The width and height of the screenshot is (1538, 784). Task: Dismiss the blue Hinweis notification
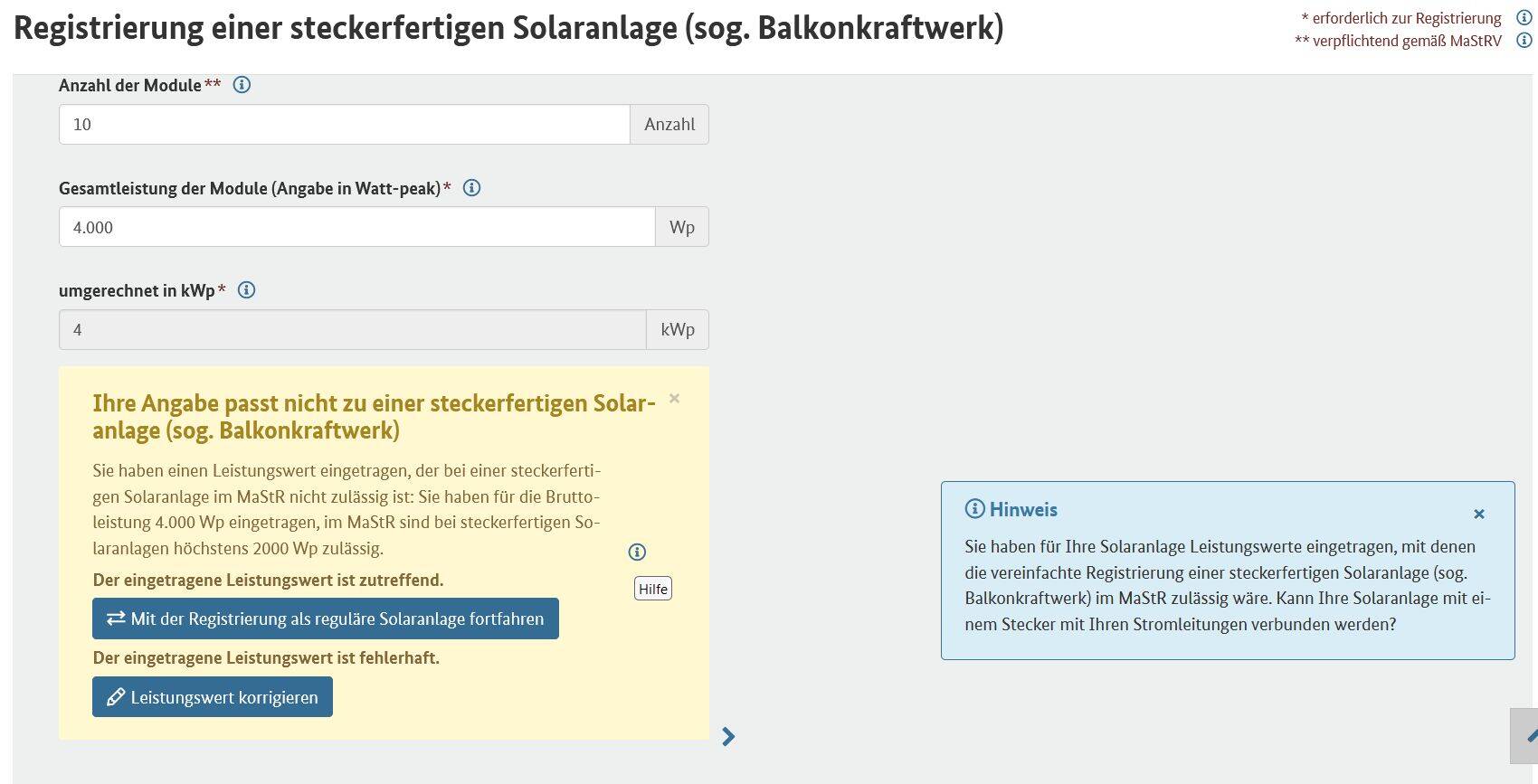[x=1479, y=514]
